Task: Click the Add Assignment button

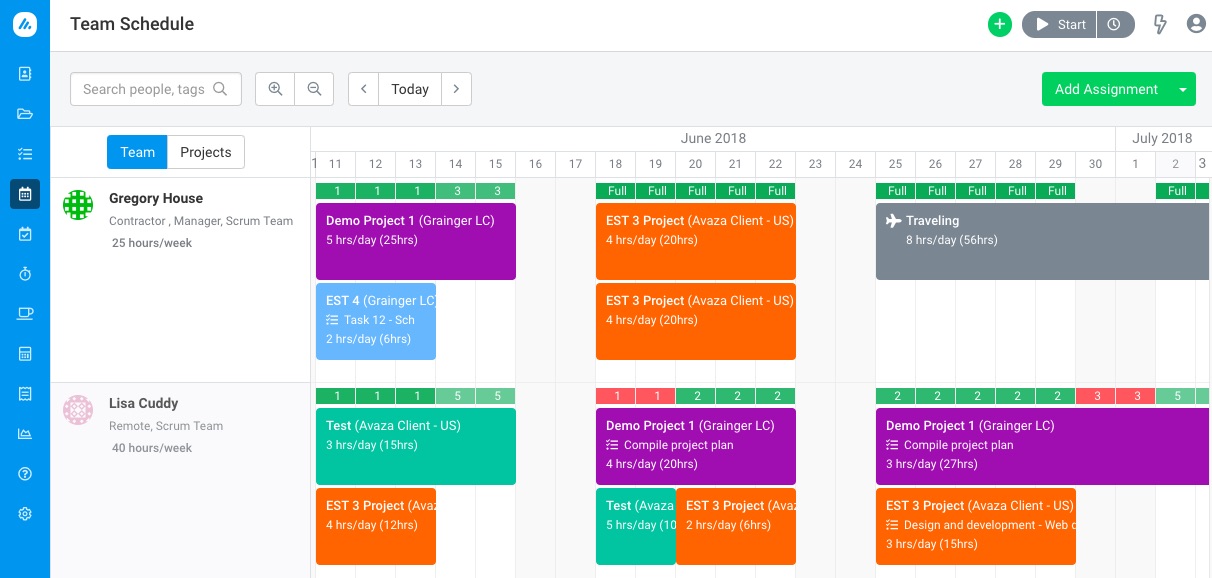Action: point(1106,89)
